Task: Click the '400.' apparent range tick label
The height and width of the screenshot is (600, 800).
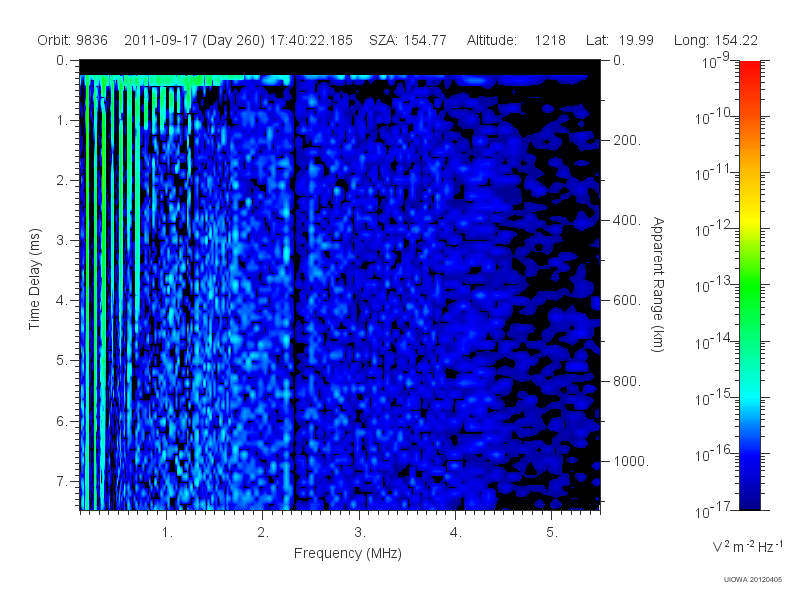Action: [x=627, y=220]
